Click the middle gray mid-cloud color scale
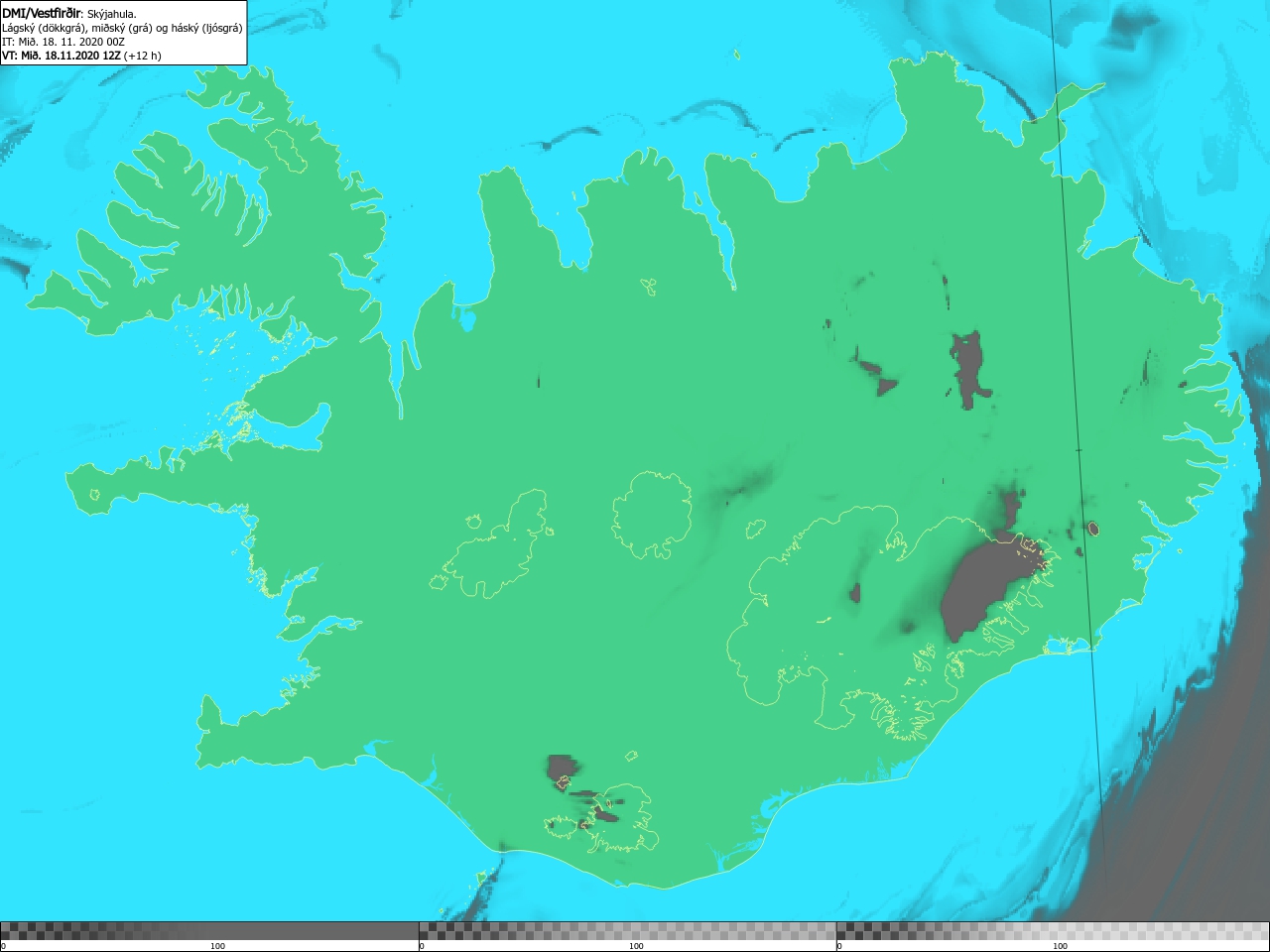Image resolution: width=1270 pixels, height=952 pixels. click(627, 931)
